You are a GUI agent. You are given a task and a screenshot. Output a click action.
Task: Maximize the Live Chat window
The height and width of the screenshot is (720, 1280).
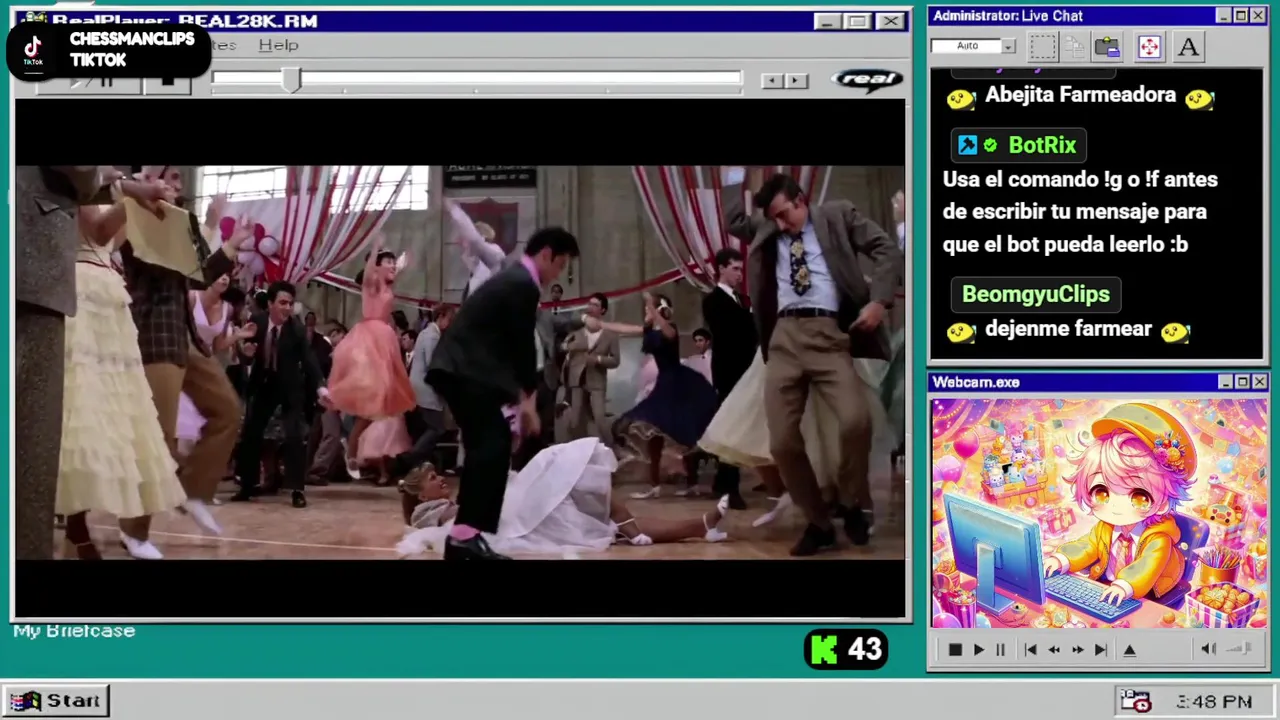tap(1240, 16)
